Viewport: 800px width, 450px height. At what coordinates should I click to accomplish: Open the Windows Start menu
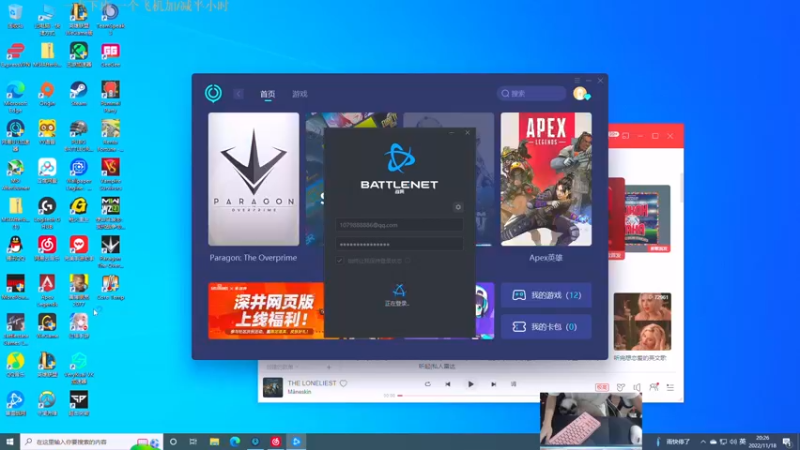(x=10, y=441)
